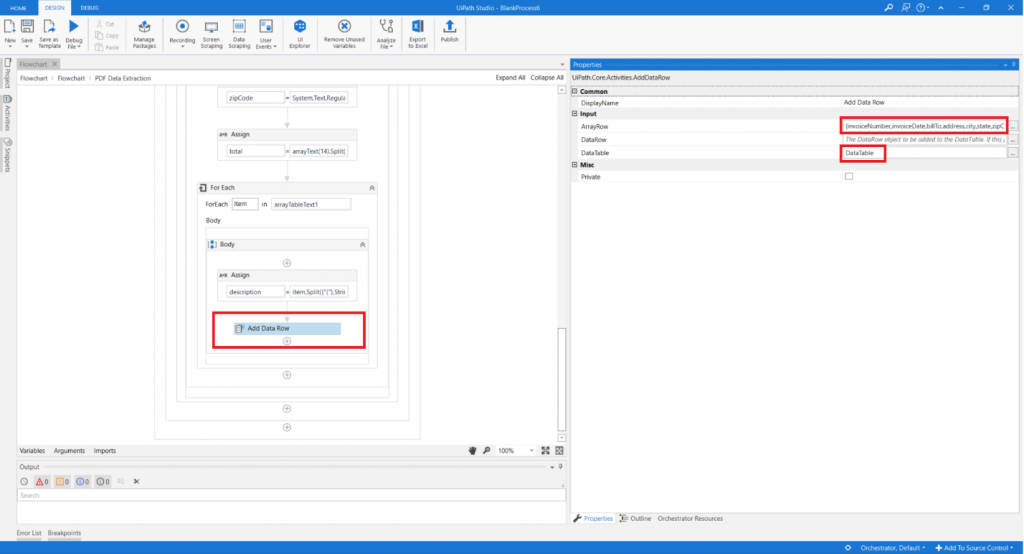Open the Breakpoints tab
The width and height of the screenshot is (1024, 554).
[64, 533]
